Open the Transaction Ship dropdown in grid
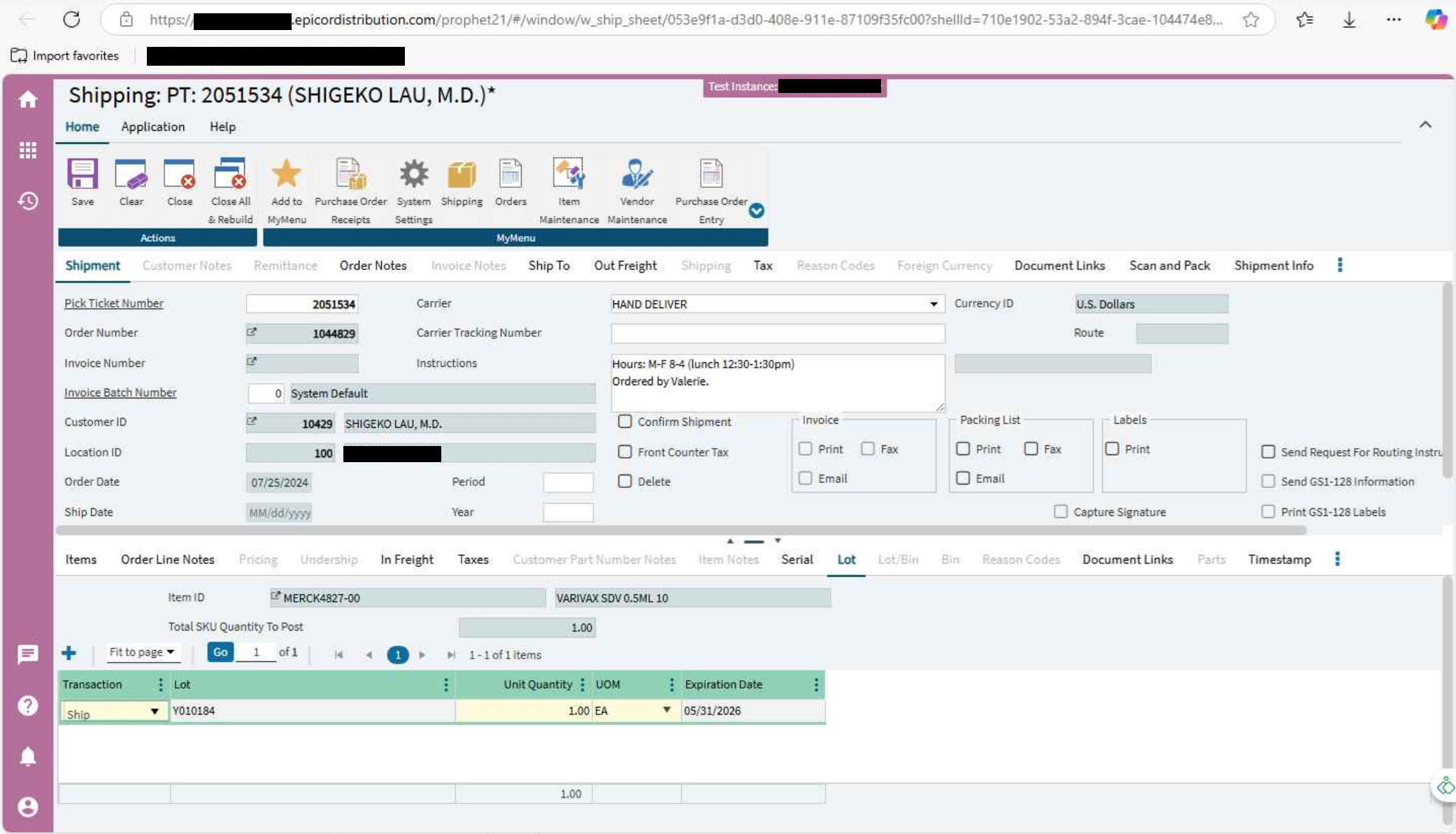Viewport: 1456px width, 834px height. coord(154,712)
